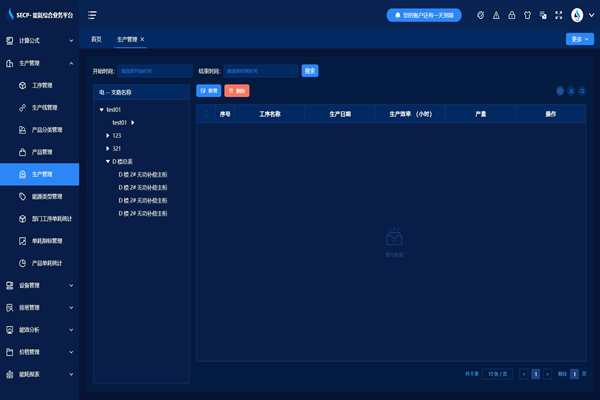600x400 pixels.
Task: Open the 更多 dropdown button
Action: [x=580, y=39]
